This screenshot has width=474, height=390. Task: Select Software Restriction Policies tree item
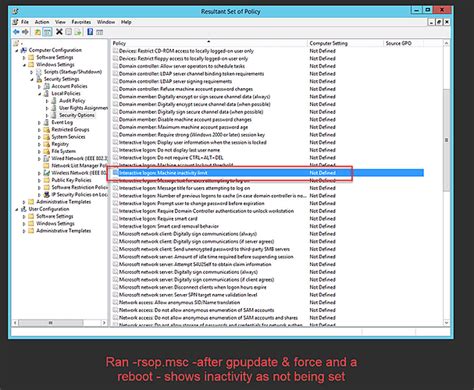point(80,187)
